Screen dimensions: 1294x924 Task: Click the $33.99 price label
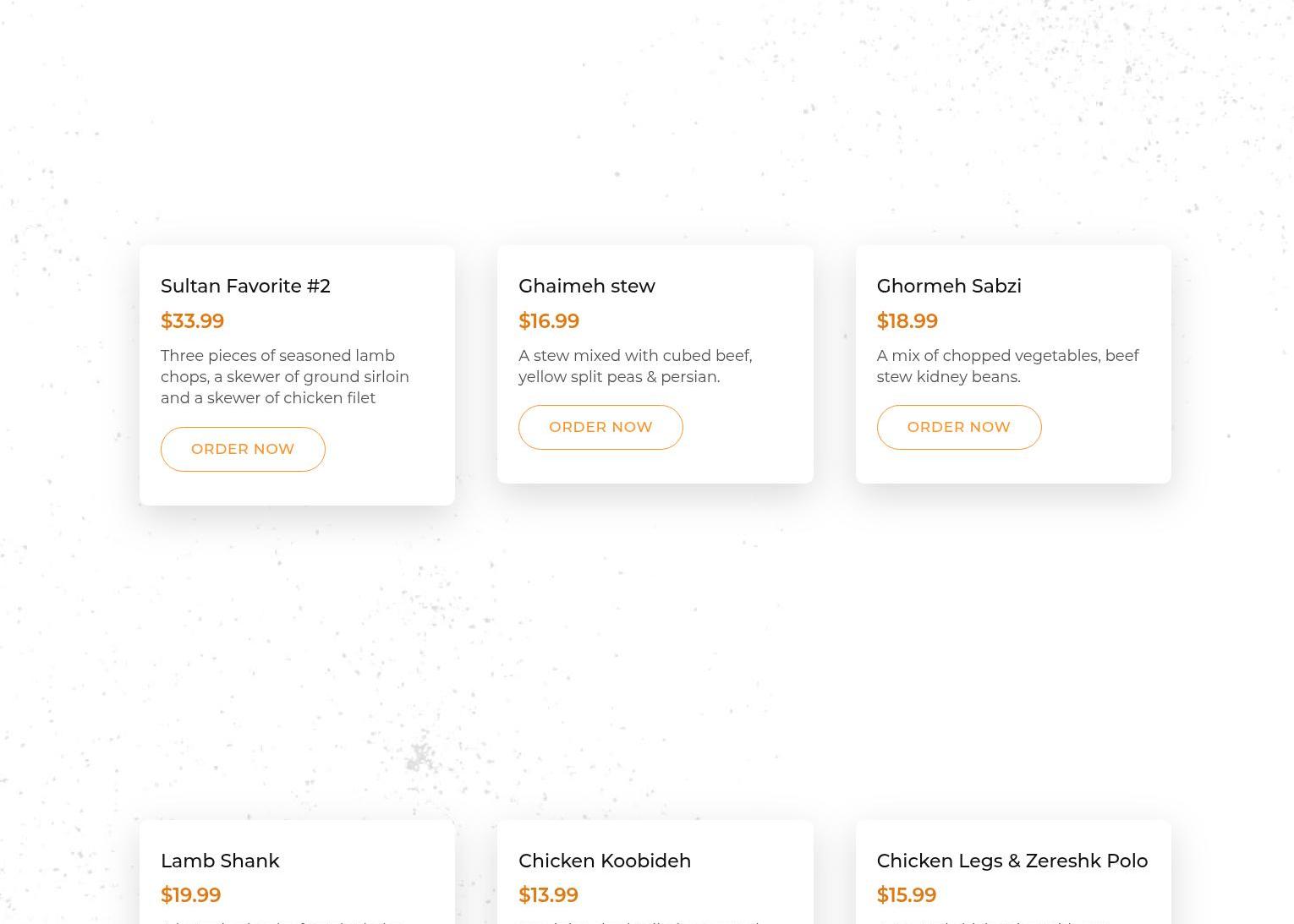click(x=192, y=321)
